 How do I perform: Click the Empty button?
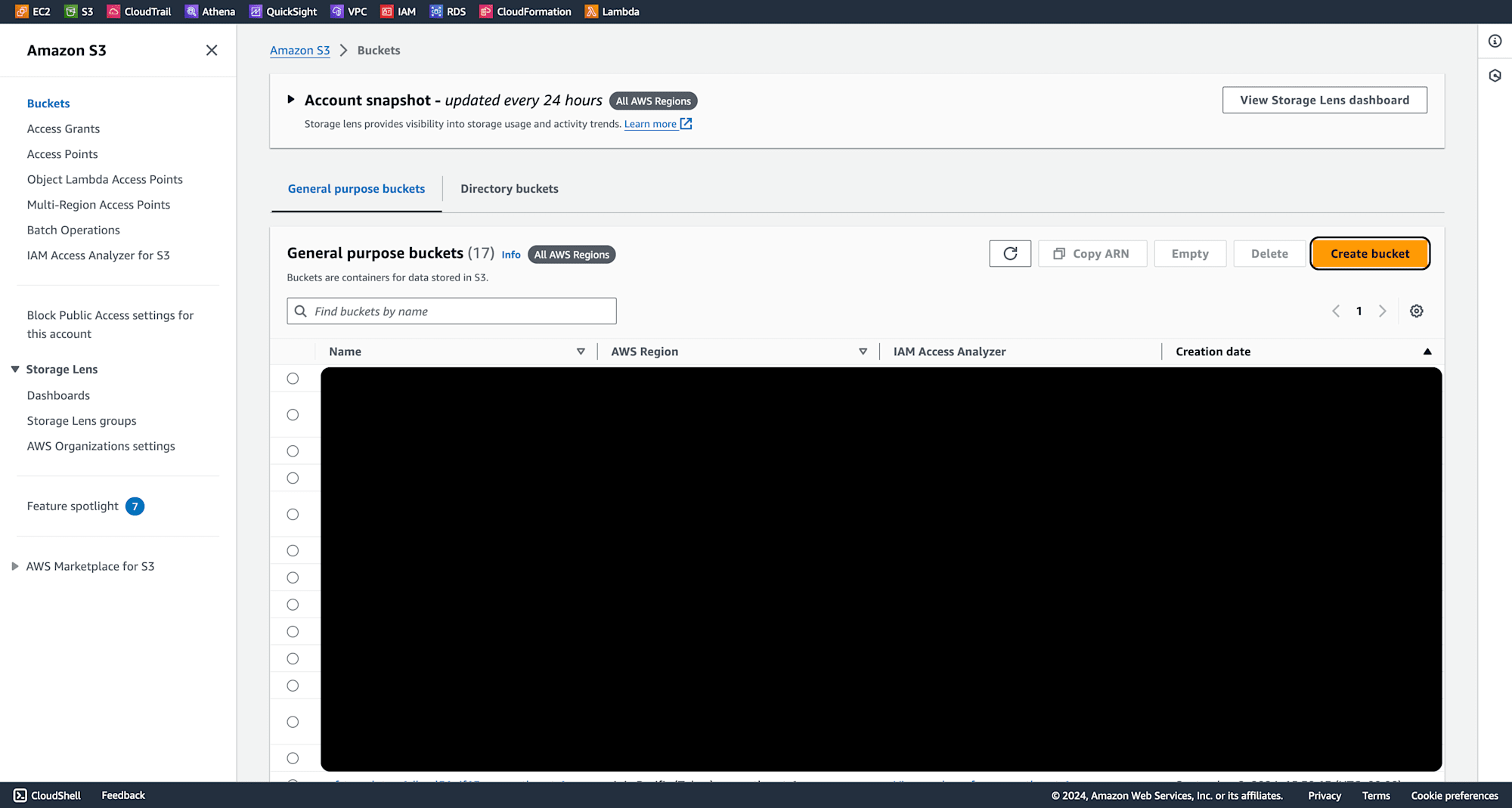1190,253
